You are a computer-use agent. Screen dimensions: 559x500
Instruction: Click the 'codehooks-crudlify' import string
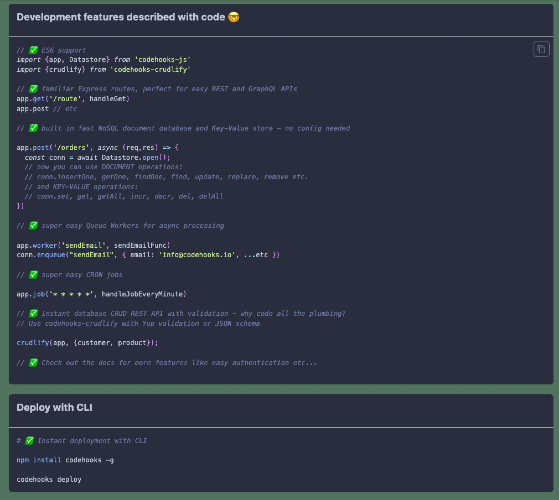pyautogui.click(x=150, y=69)
